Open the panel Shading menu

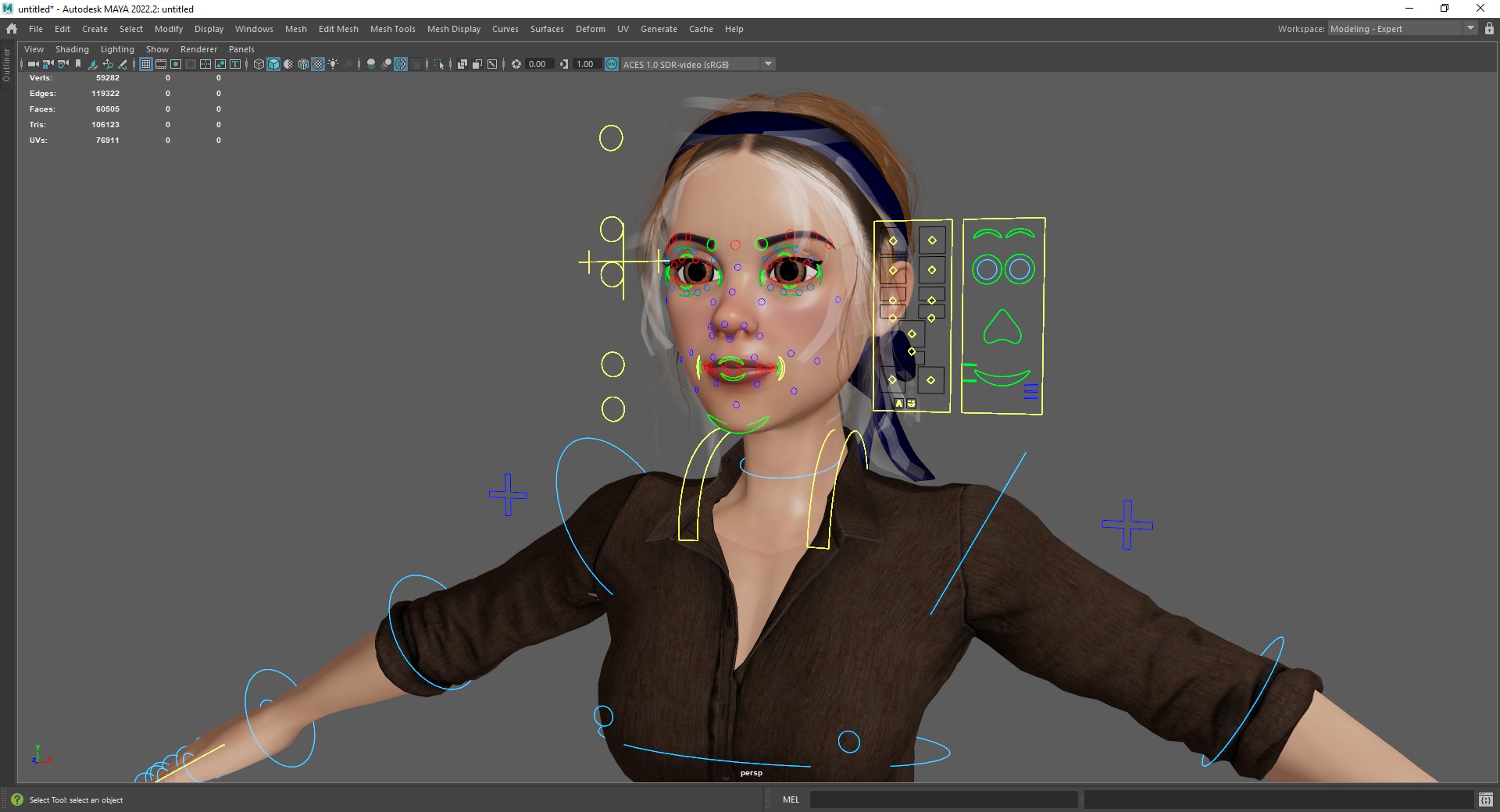click(72, 49)
